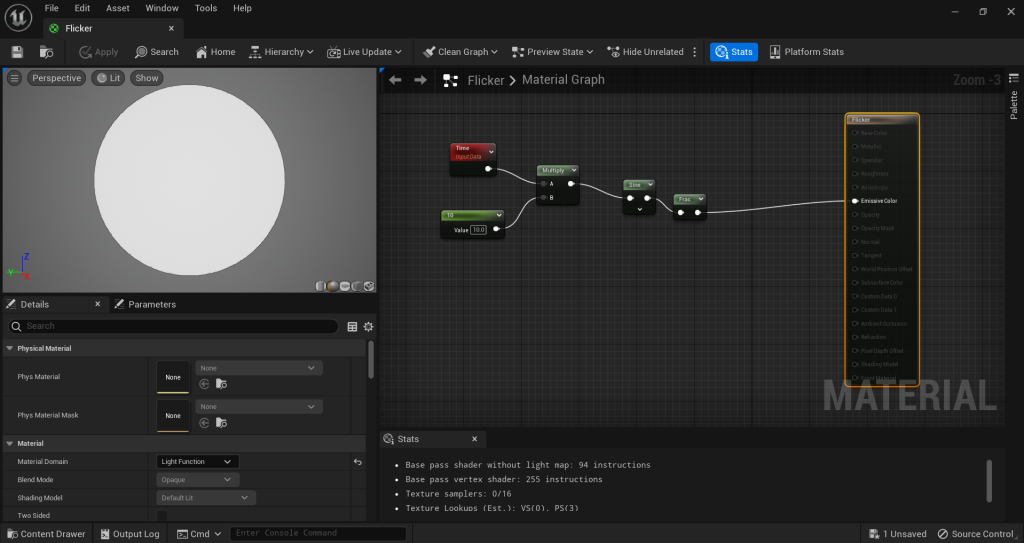This screenshot has height=543, width=1024.
Task: Open Details panel settings gear
Action: (368, 326)
